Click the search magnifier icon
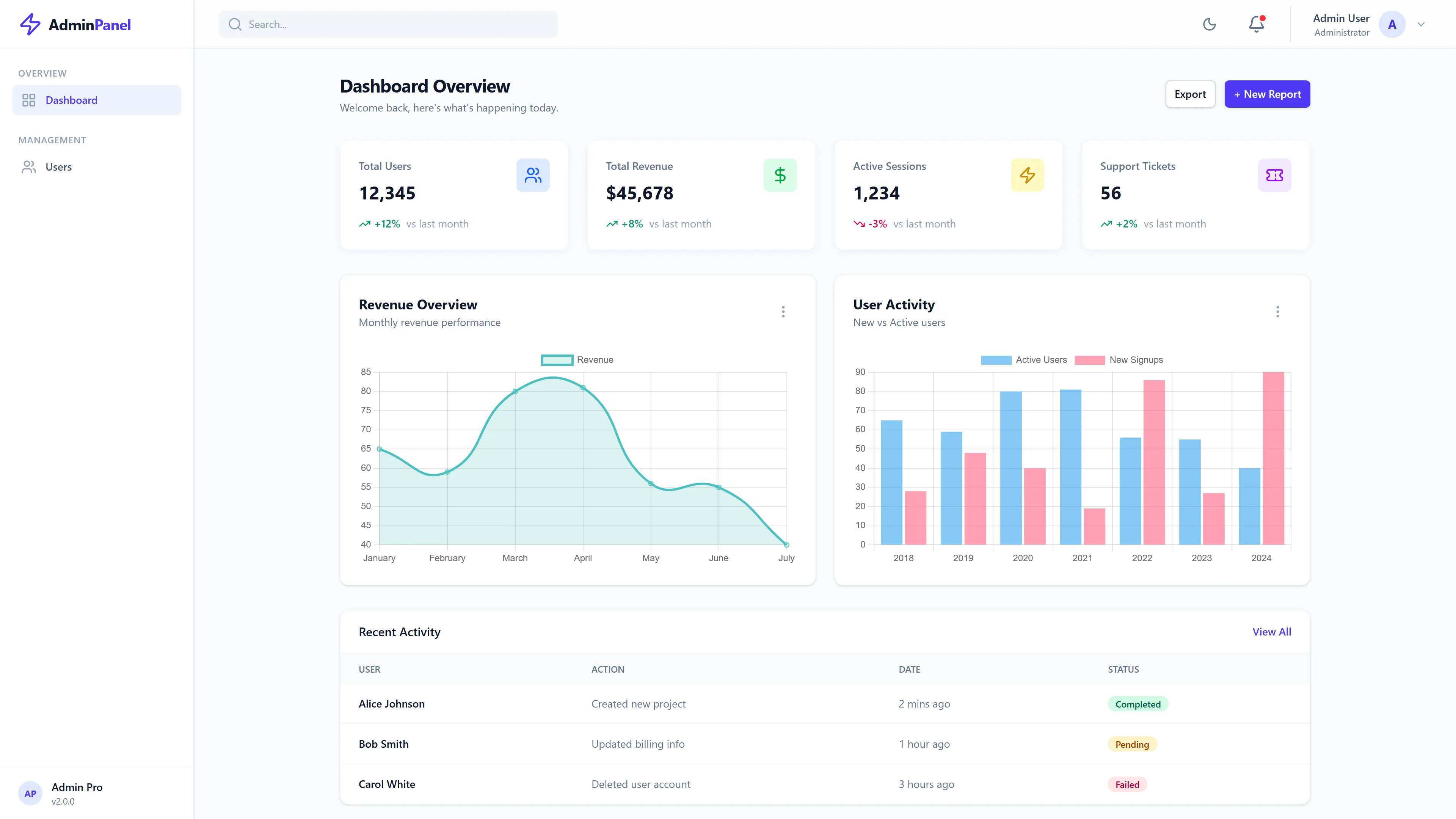Screen dimensions: 1456x819 235,24
